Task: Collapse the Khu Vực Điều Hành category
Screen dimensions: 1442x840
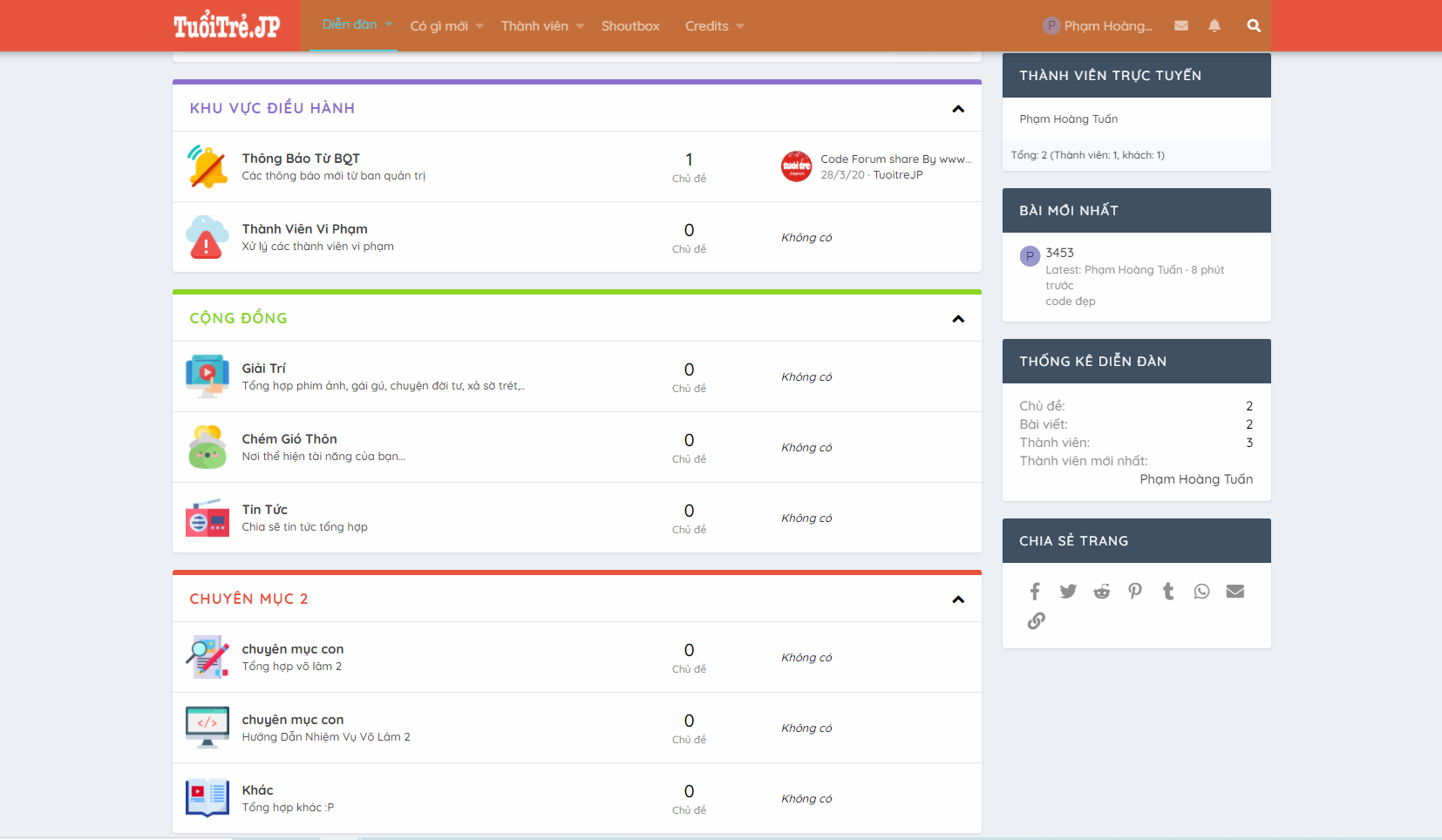Action: [958, 109]
